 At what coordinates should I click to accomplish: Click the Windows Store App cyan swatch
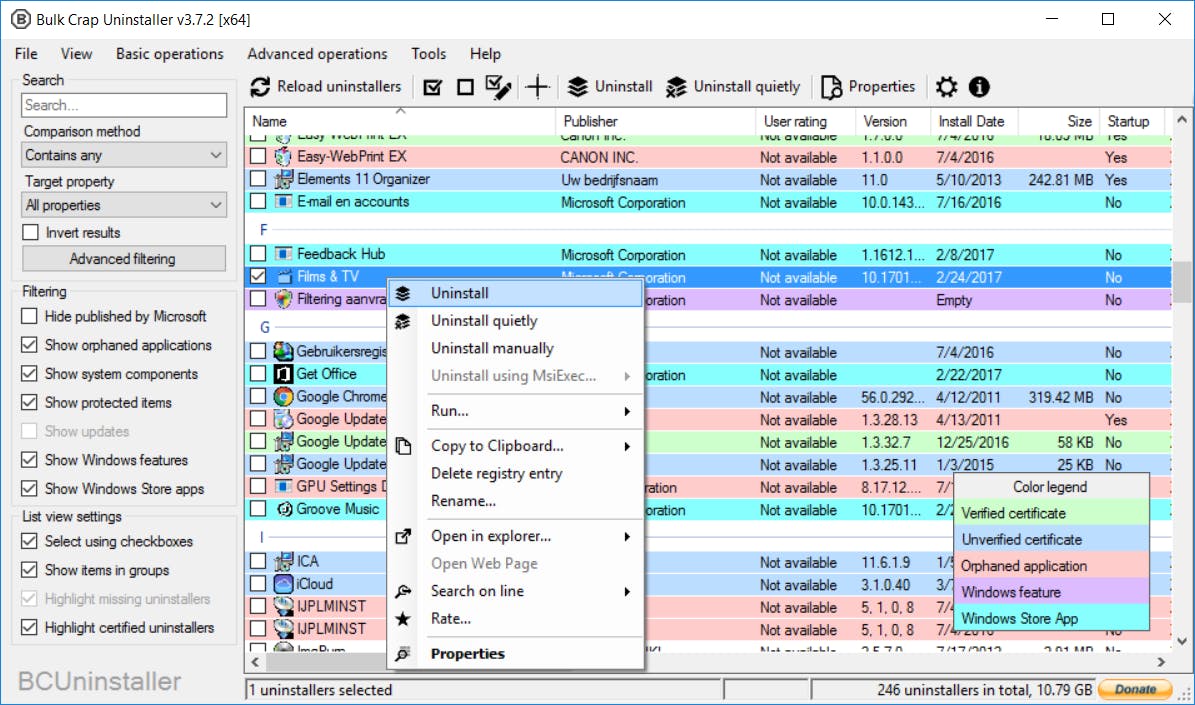click(x=1051, y=618)
